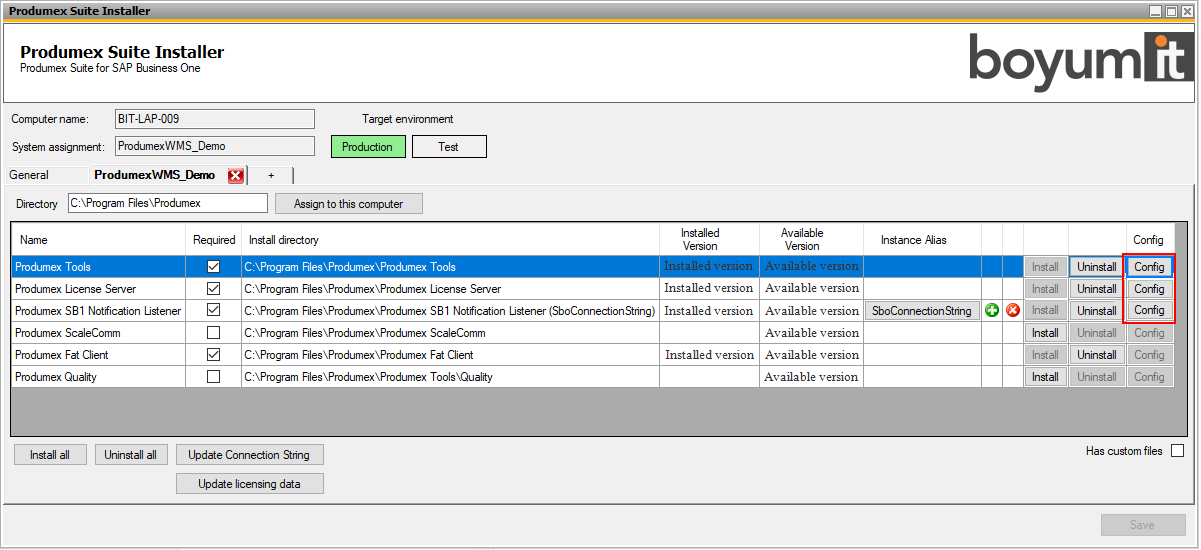Click SboConnectionString instance alias button

(922, 311)
